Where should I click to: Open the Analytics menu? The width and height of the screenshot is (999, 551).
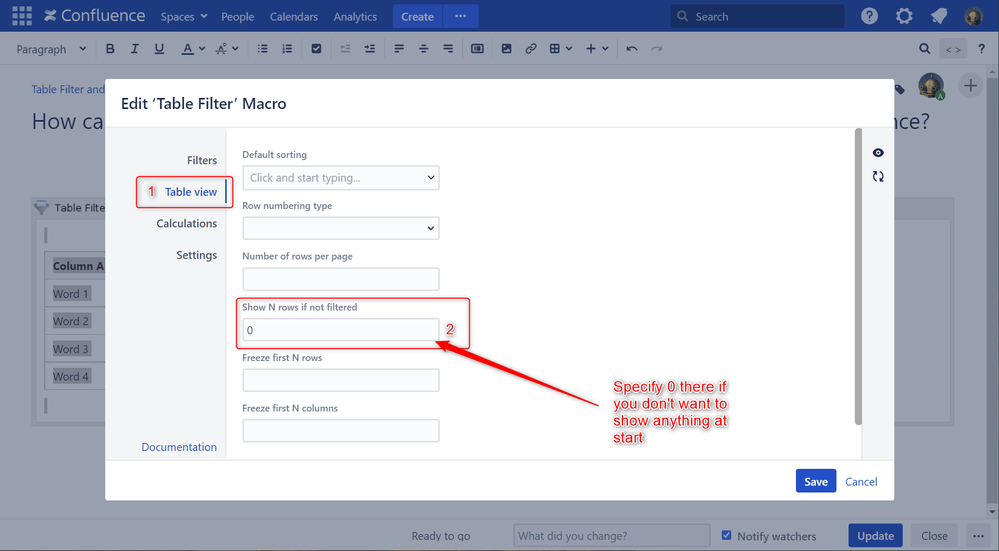(355, 17)
